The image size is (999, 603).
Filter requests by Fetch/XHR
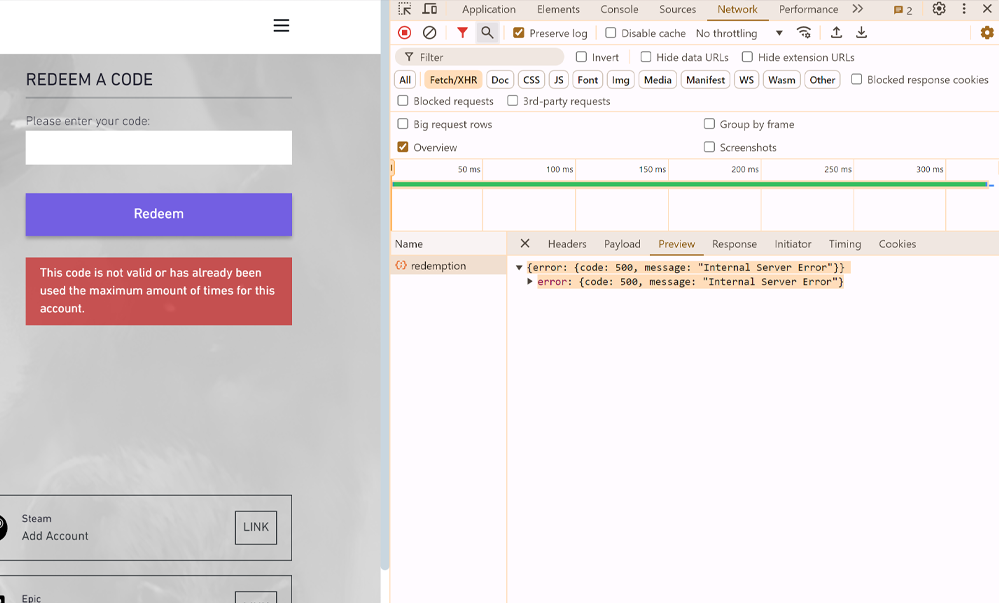point(453,80)
